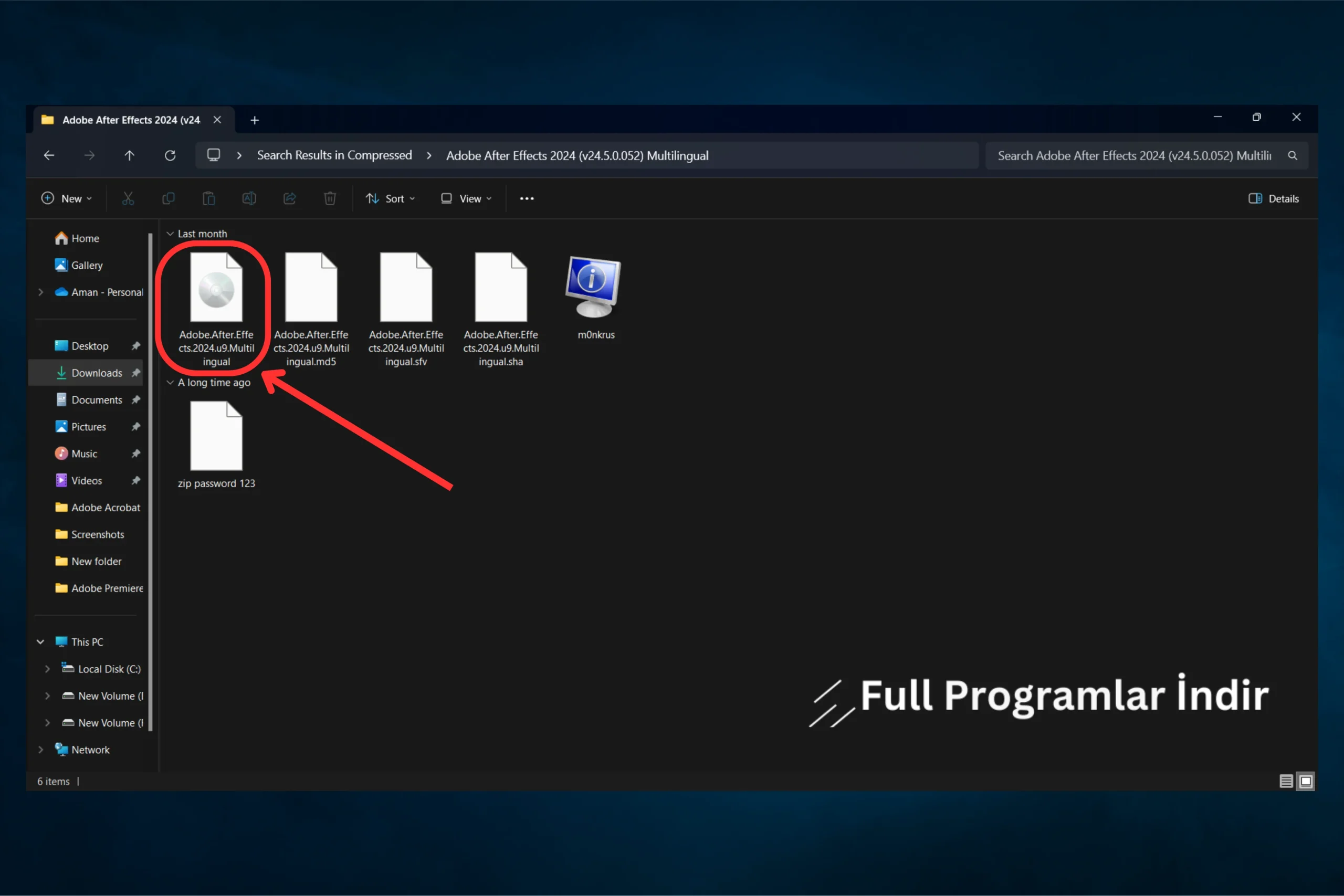Screen dimensions: 1344x896
Task: Click the Cut scissors icon
Action: [128, 198]
